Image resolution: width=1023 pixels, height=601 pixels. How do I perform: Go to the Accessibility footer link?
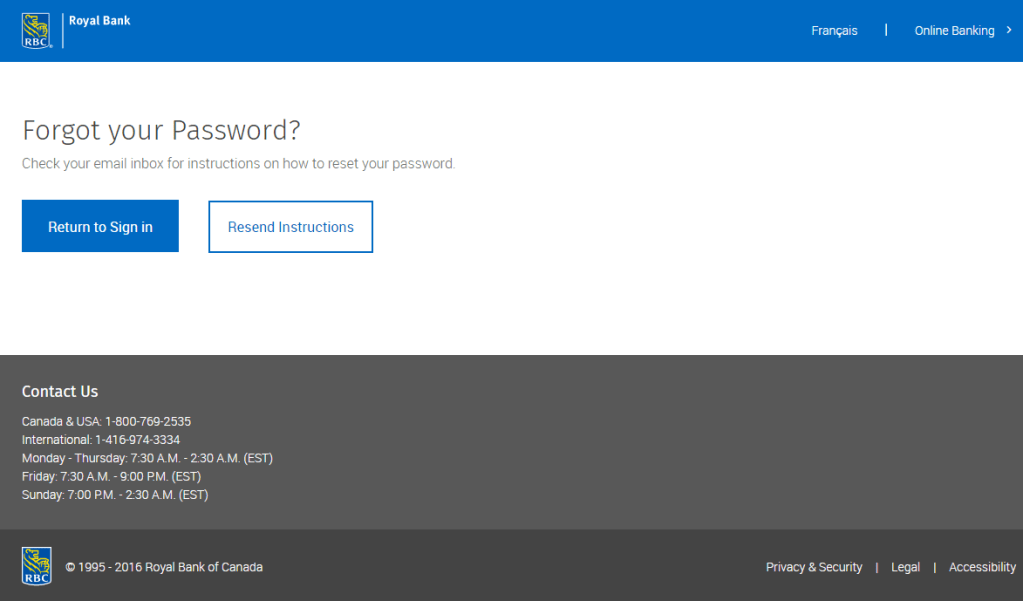tap(982, 567)
